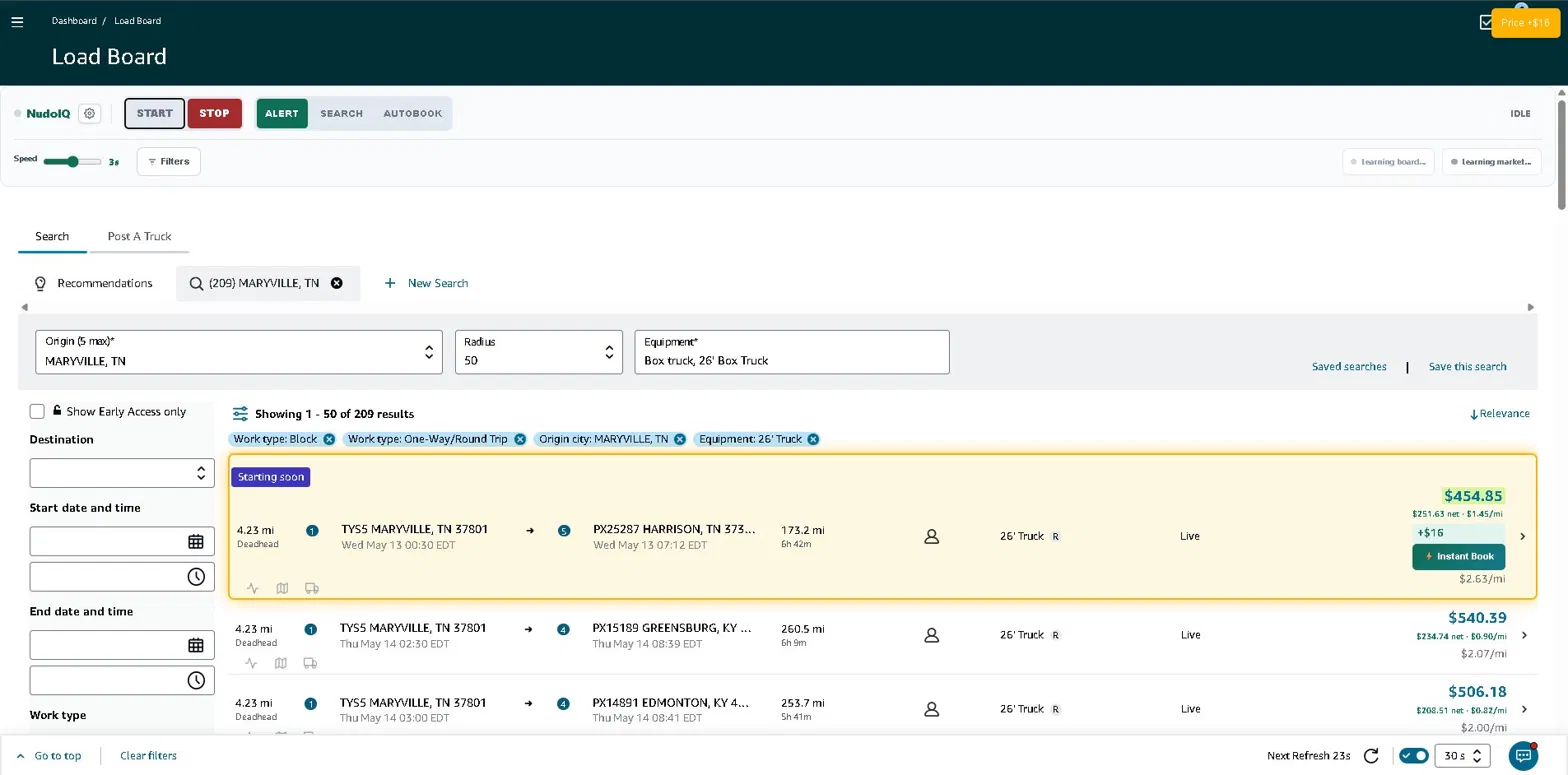Remove One-Way/Round Trip filter chip

point(520,439)
